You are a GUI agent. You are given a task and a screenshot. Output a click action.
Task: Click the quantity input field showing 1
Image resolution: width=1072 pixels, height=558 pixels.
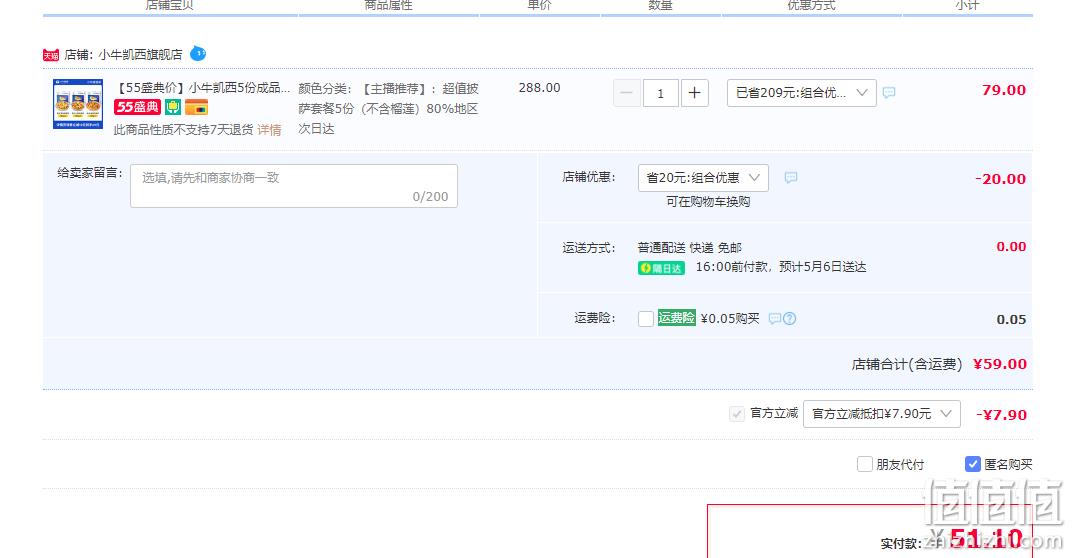point(660,93)
